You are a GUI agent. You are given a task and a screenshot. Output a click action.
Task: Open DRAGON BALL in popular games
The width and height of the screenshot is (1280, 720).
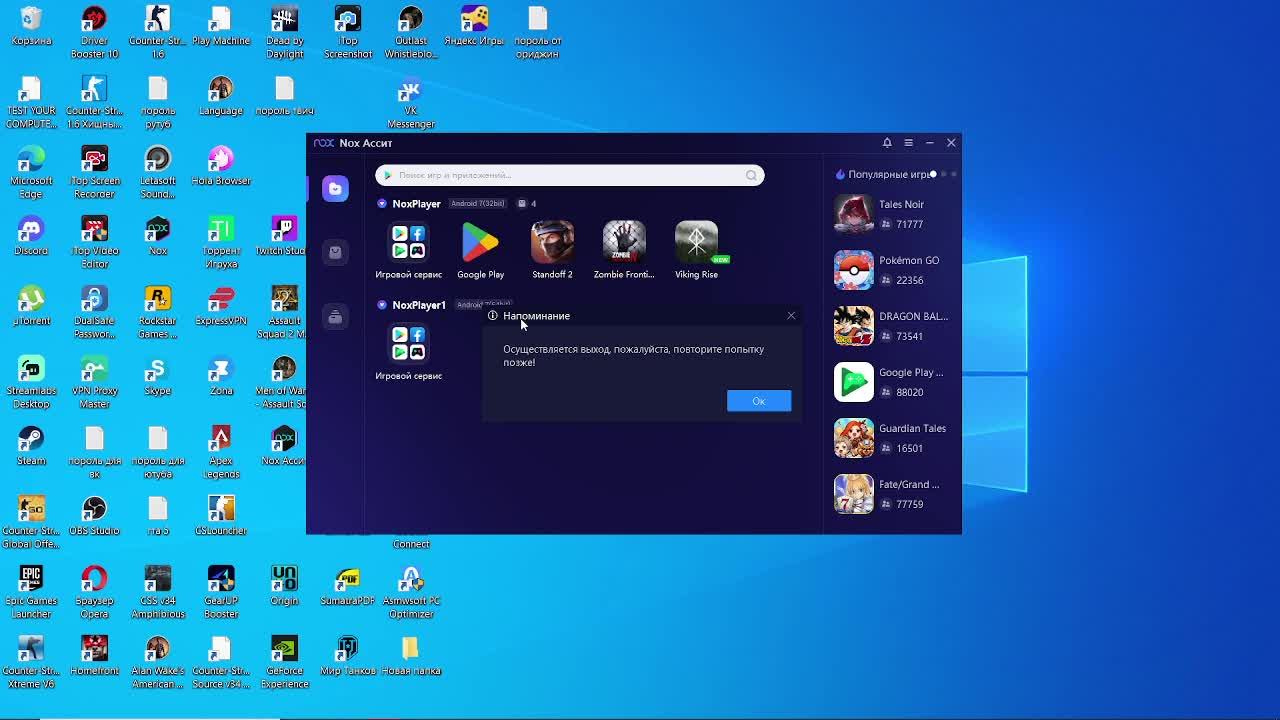pyautogui.click(x=890, y=326)
